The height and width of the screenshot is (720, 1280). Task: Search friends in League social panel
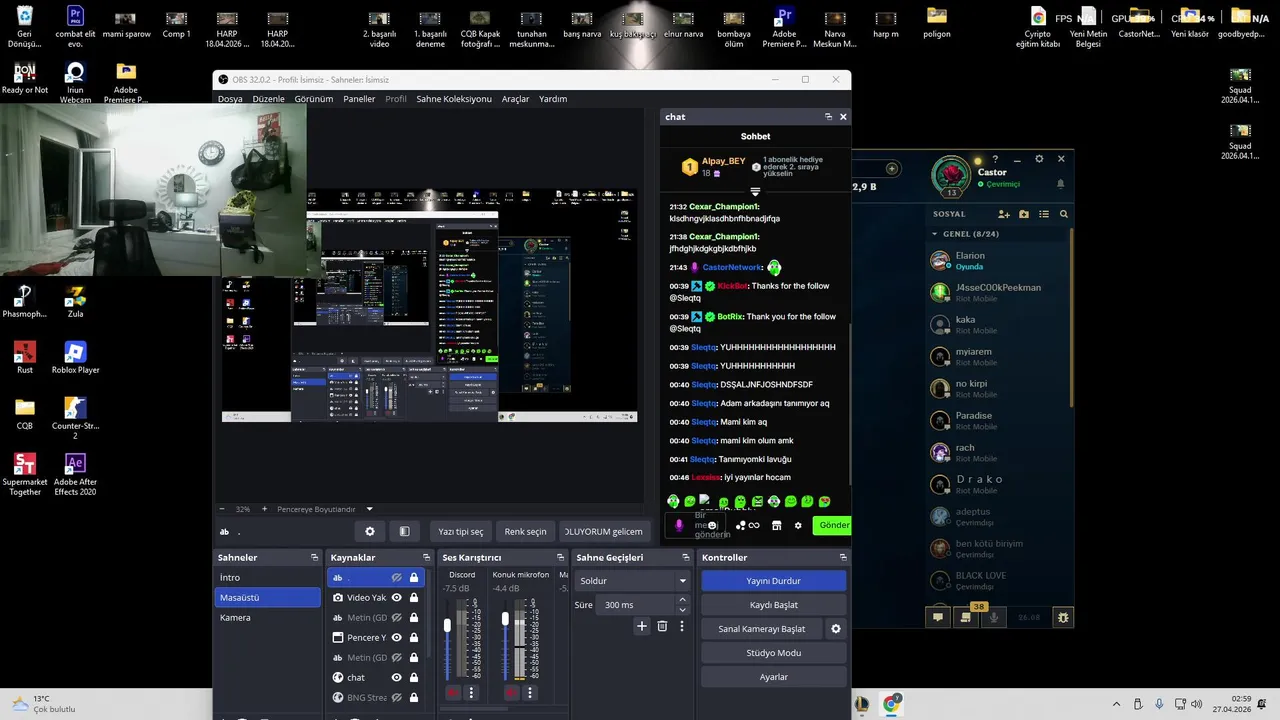(1064, 214)
